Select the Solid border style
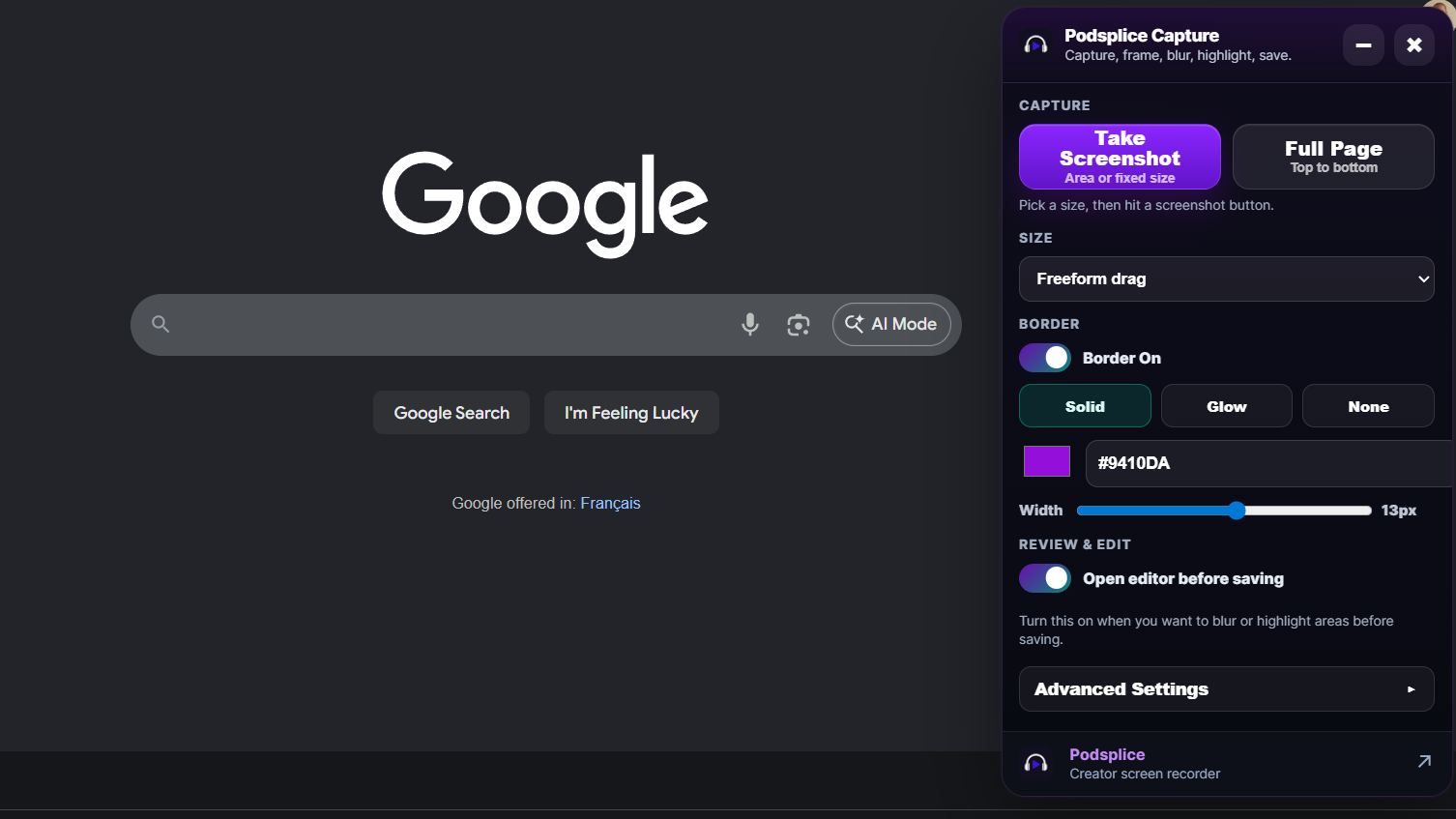The width and height of the screenshot is (1456, 819). [1085, 406]
